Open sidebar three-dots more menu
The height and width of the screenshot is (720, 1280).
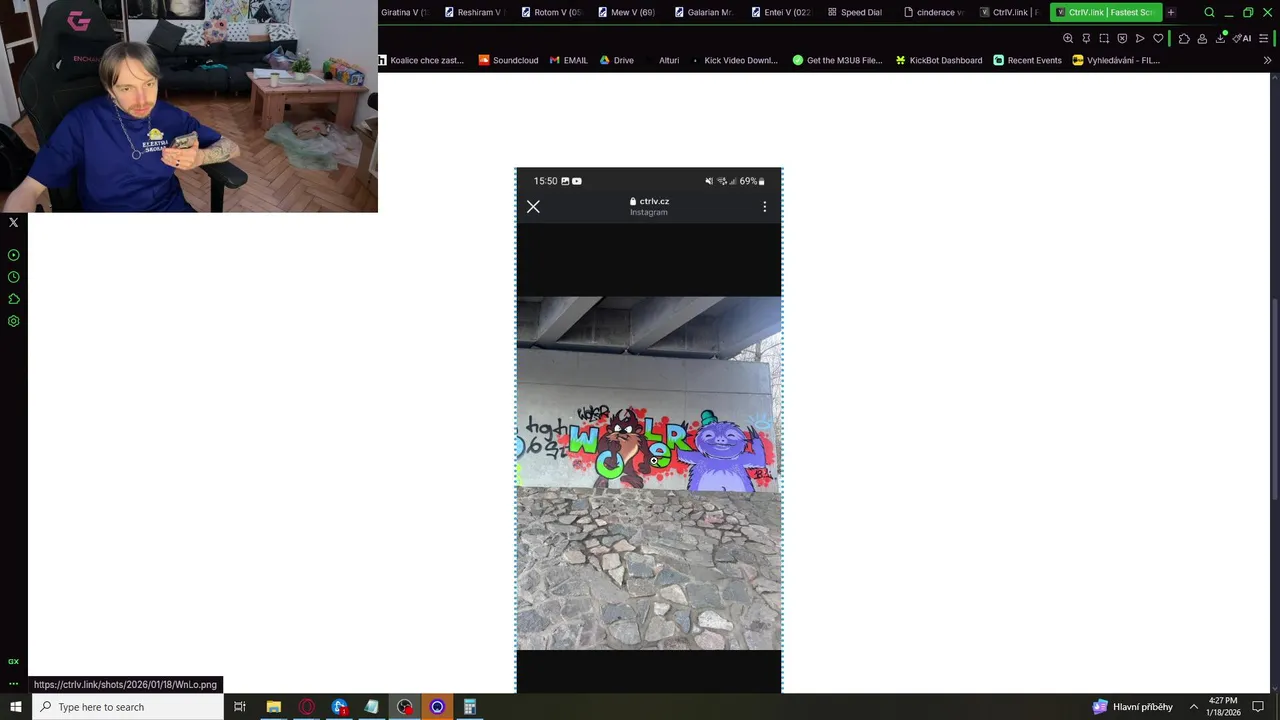(13, 684)
